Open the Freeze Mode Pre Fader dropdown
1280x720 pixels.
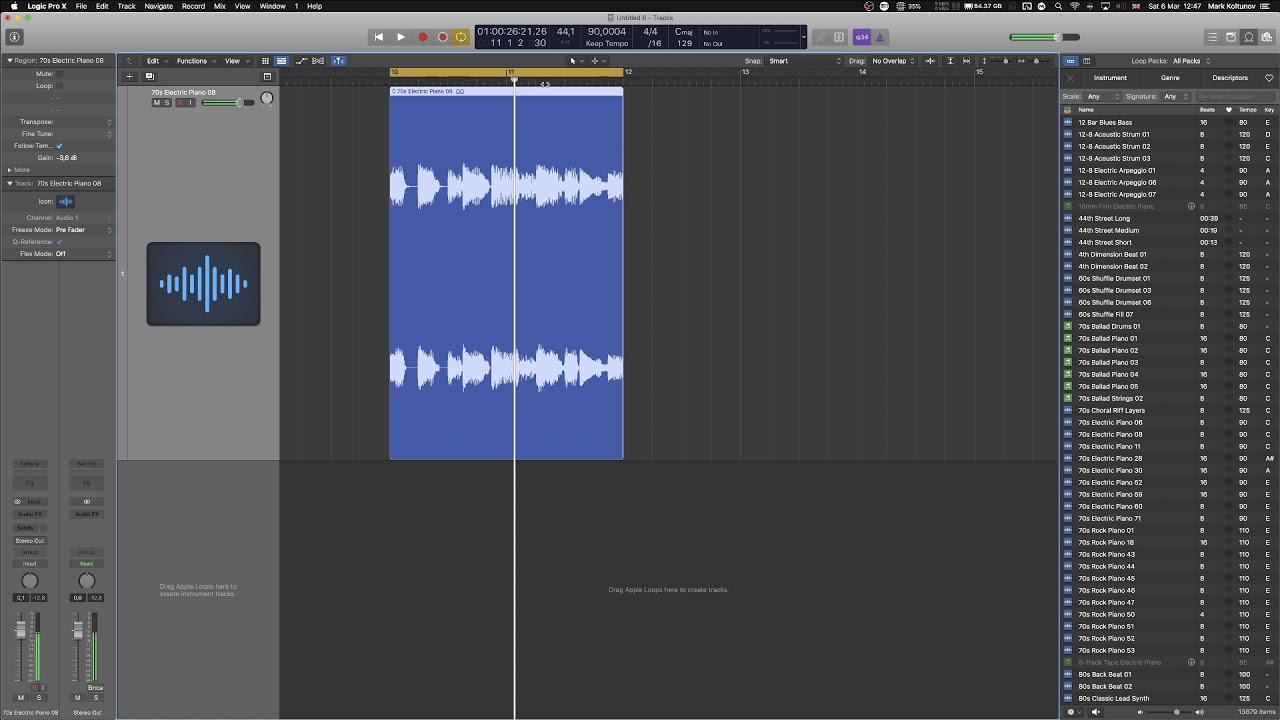click(x=84, y=230)
